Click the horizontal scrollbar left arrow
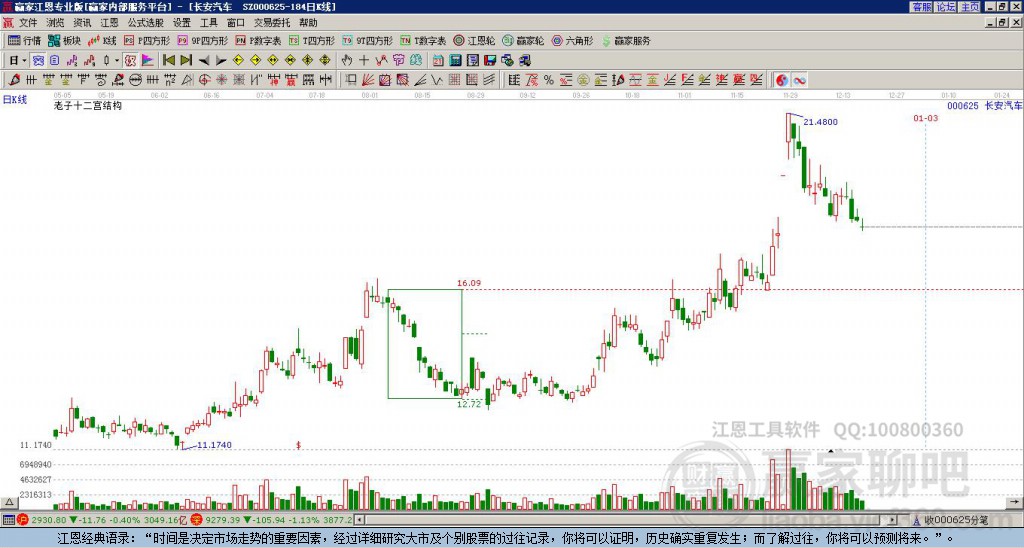The image size is (1024, 548). point(358,520)
